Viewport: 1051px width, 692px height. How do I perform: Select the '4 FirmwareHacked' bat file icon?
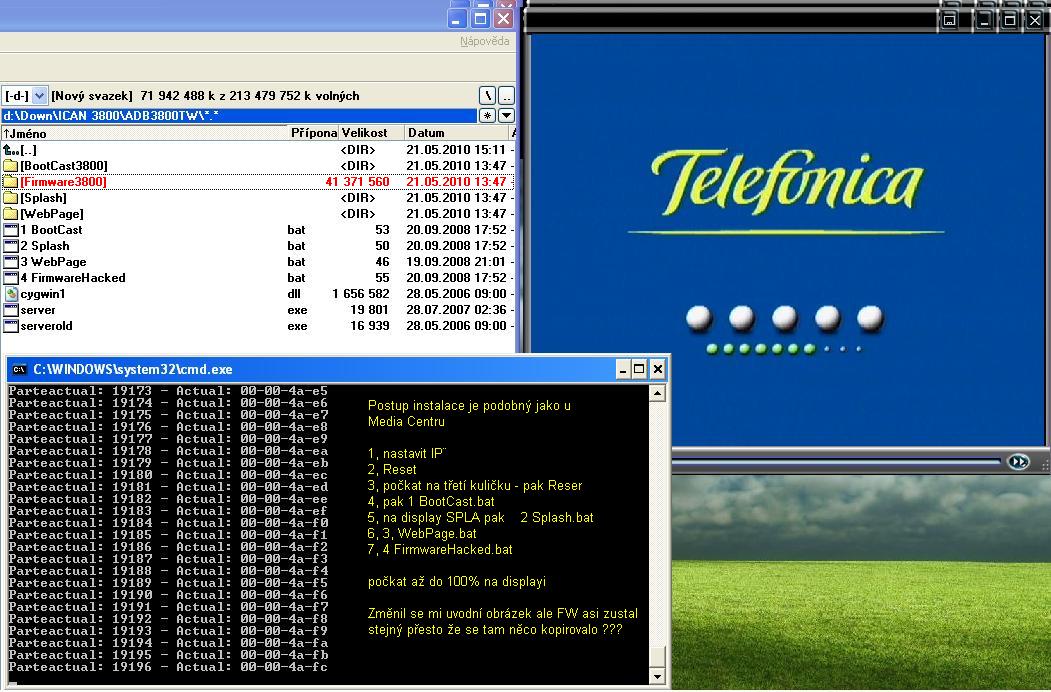coord(11,278)
